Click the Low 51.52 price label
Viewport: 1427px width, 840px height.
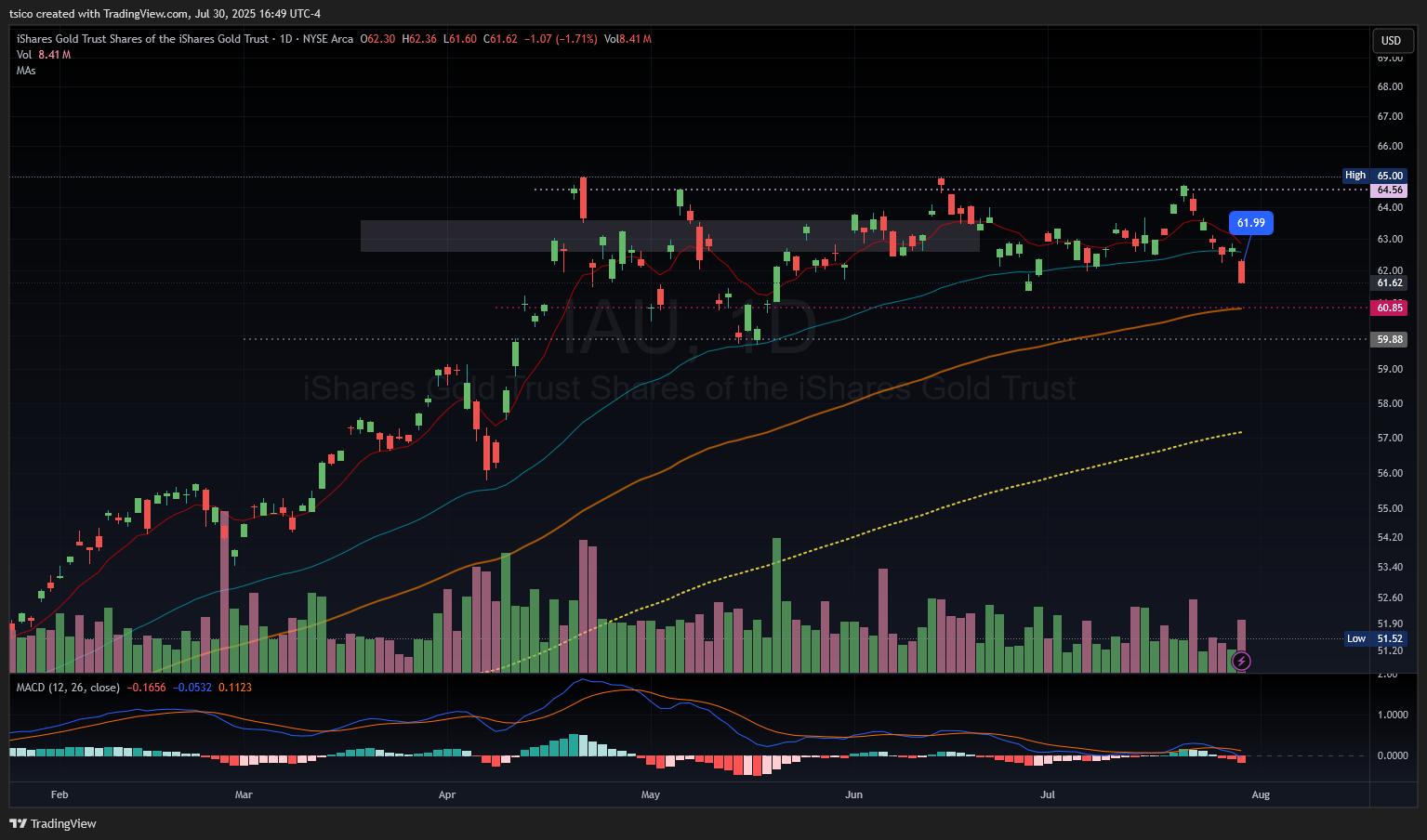[1375, 638]
